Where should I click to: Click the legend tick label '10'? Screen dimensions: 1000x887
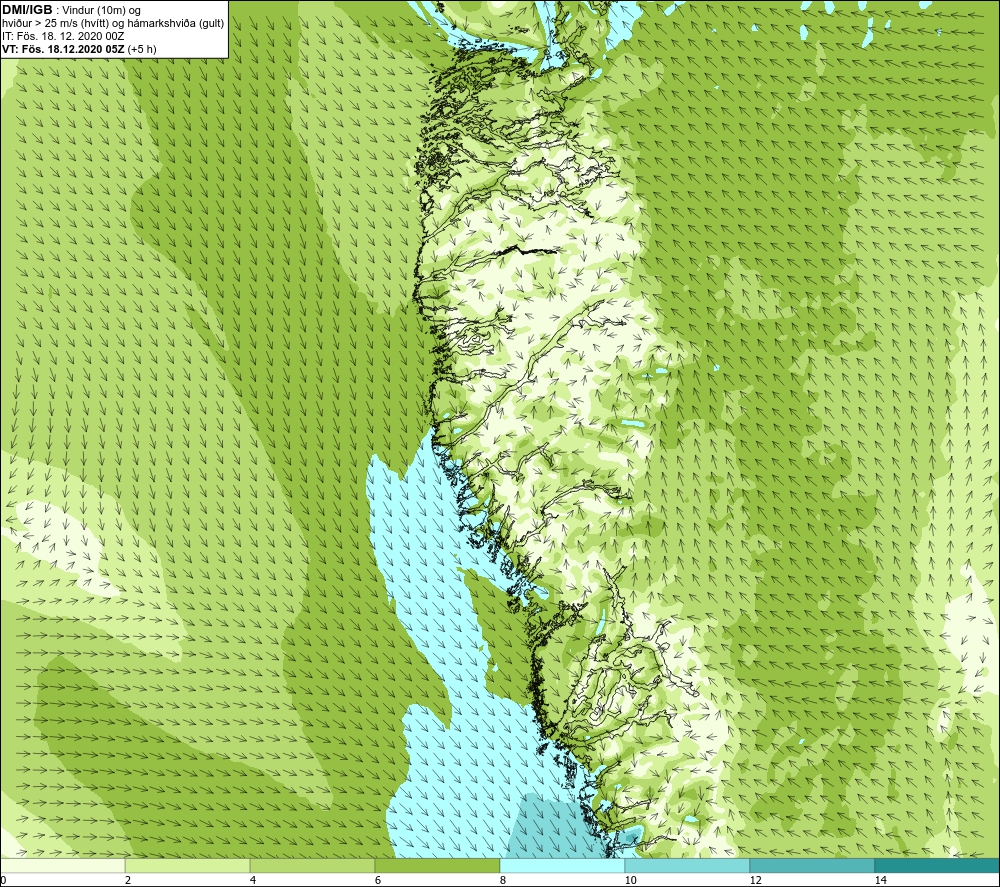(630, 880)
